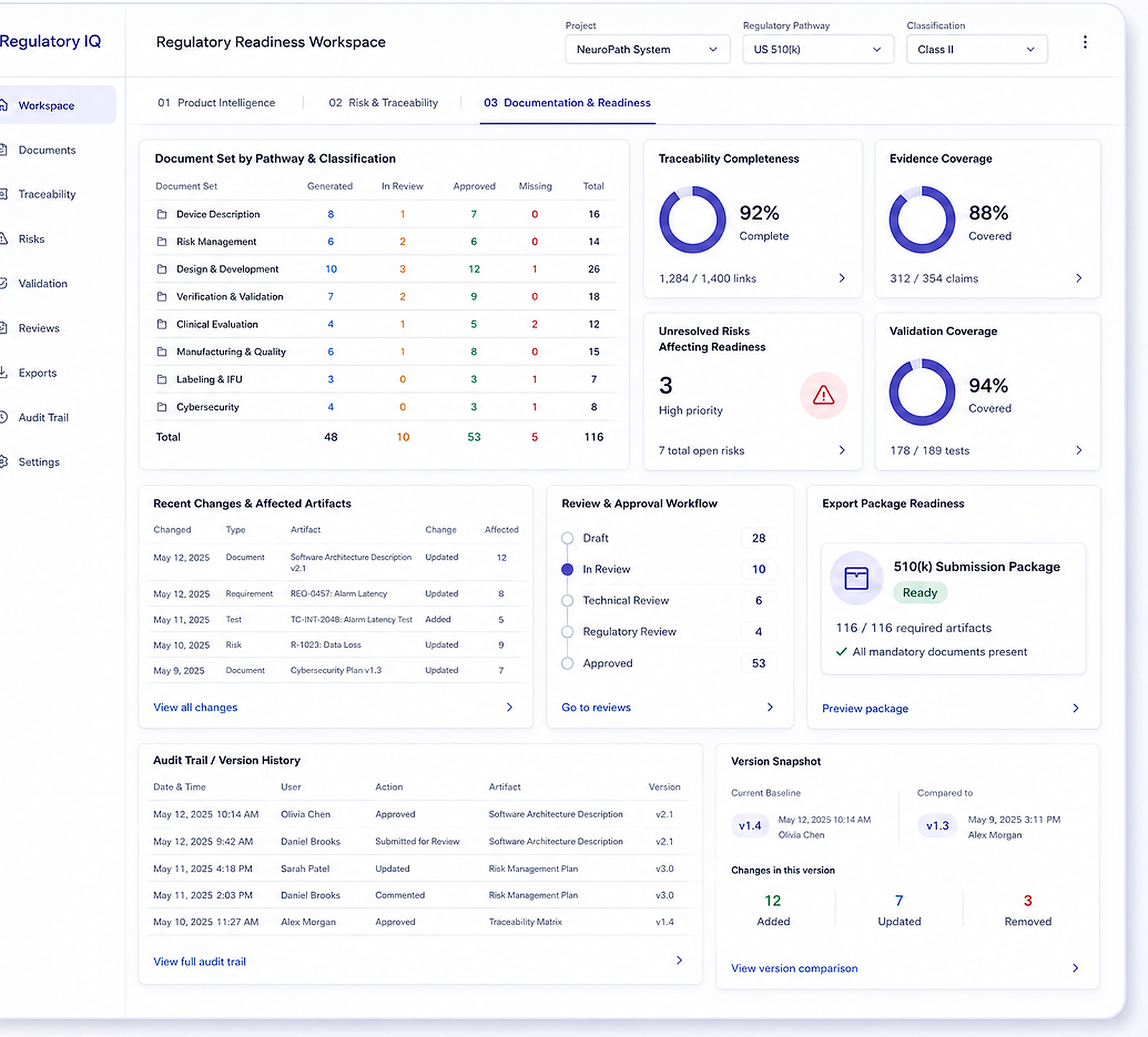1148x1037 pixels.
Task: Select the Regulatory Review stage radio
Action: (568, 632)
